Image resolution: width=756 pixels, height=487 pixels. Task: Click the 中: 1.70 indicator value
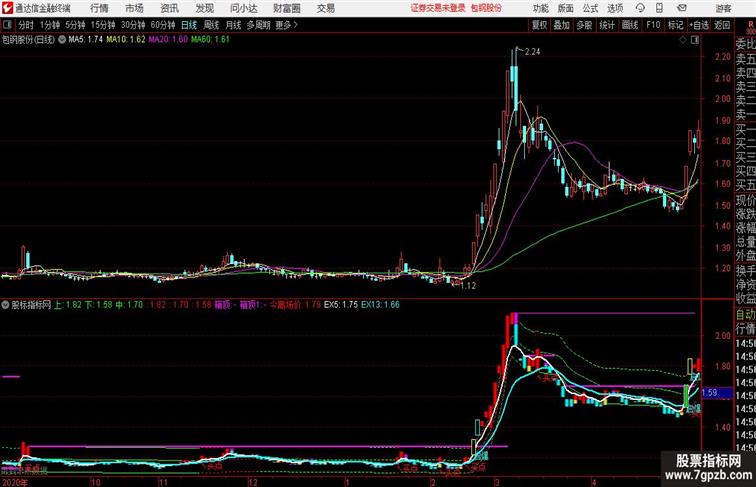point(129,305)
